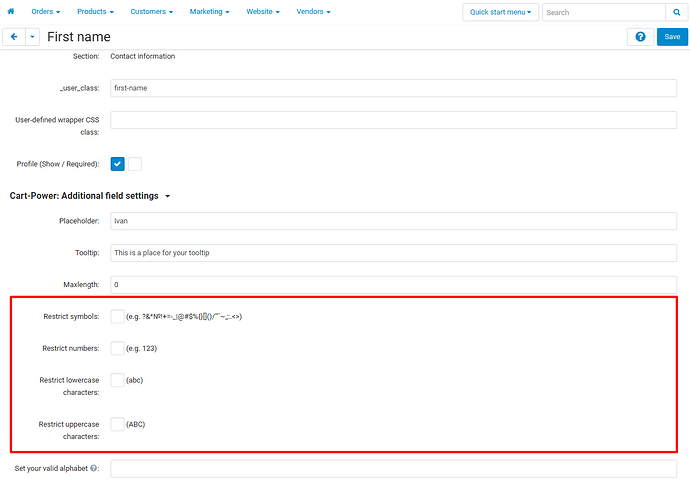Enable the Restrict symbols checkbox
The height and width of the screenshot is (482, 690).
[x=118, y=317]
